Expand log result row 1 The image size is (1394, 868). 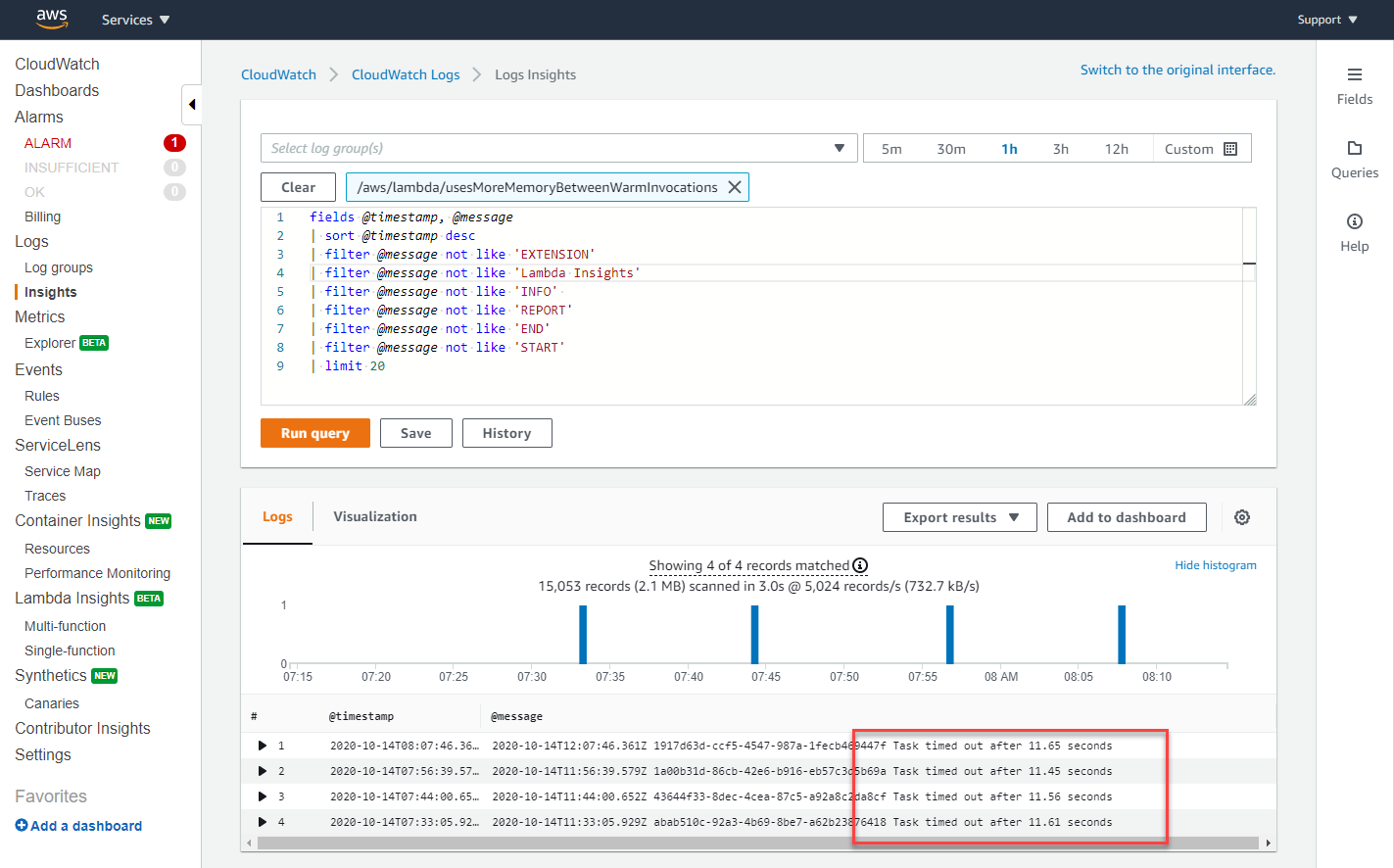click(x=263, y=746)
